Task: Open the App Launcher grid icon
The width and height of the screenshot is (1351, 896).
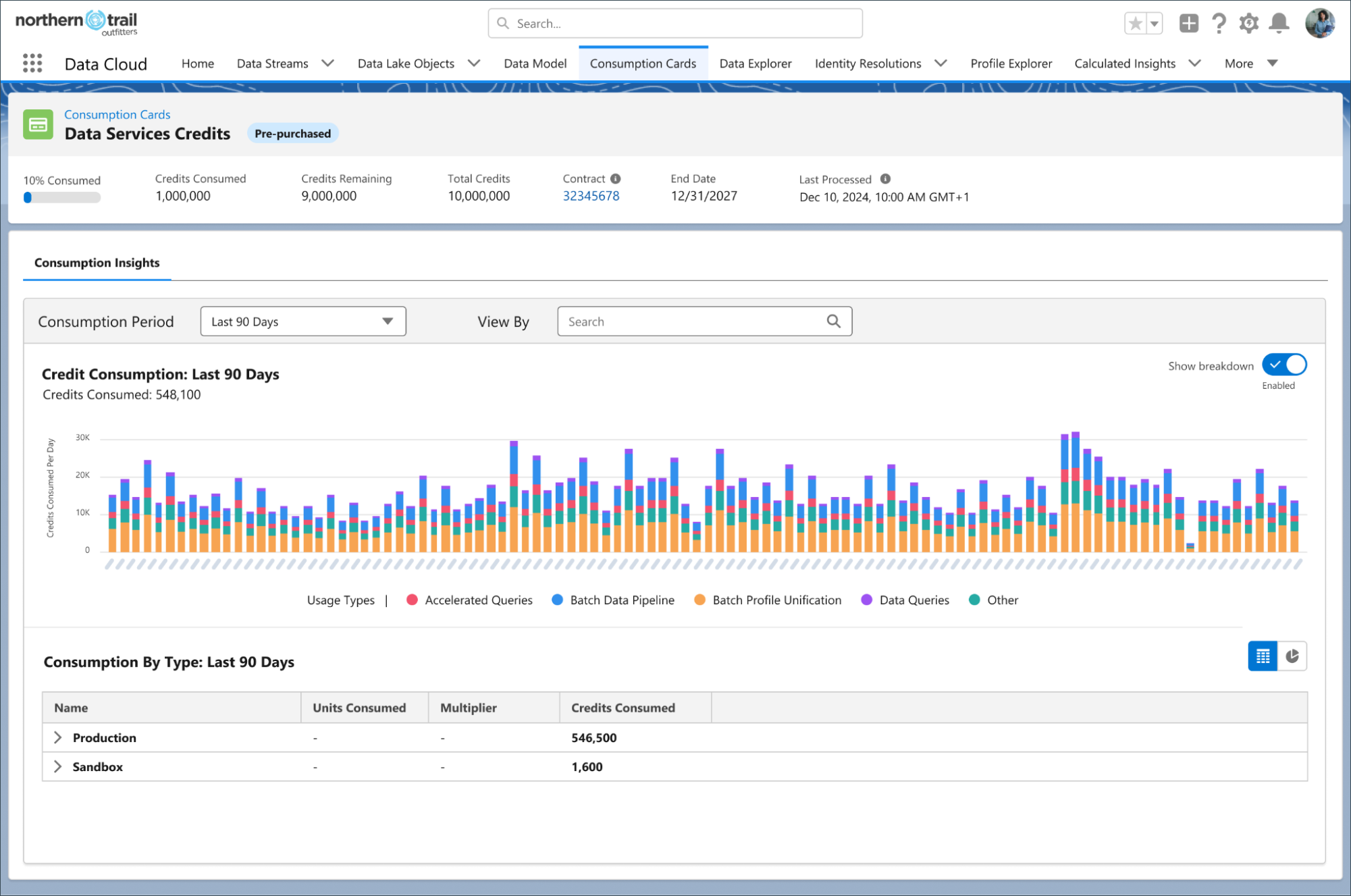Action: tap(32, 63)
